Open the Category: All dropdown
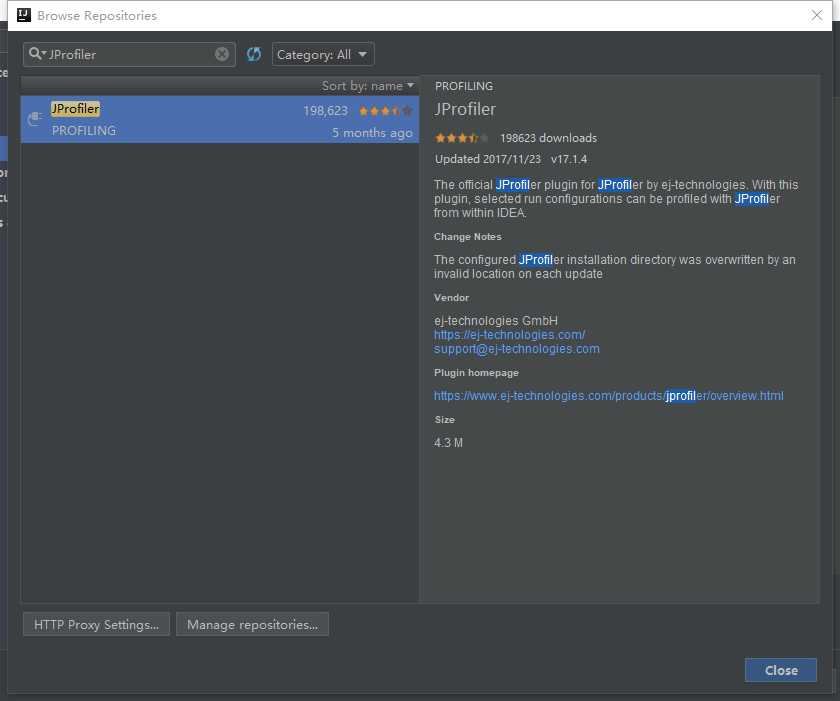840x701 pixels. [x=323, y=54]
